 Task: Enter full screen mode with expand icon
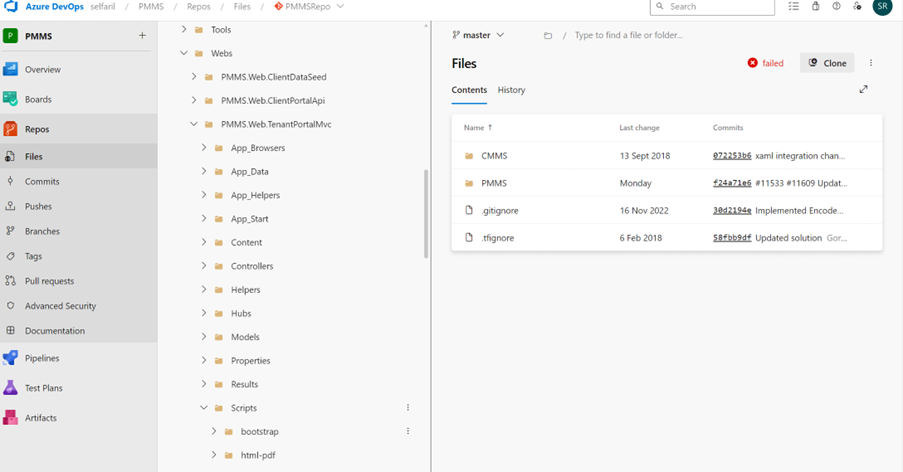[863, 89]
